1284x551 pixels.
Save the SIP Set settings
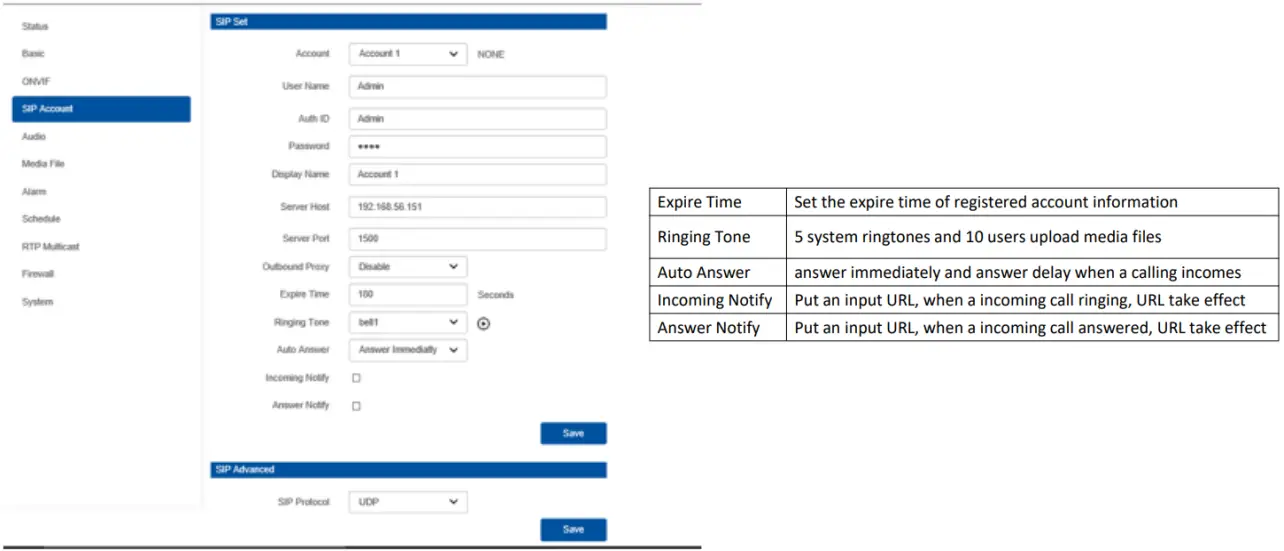coord(573,433)
